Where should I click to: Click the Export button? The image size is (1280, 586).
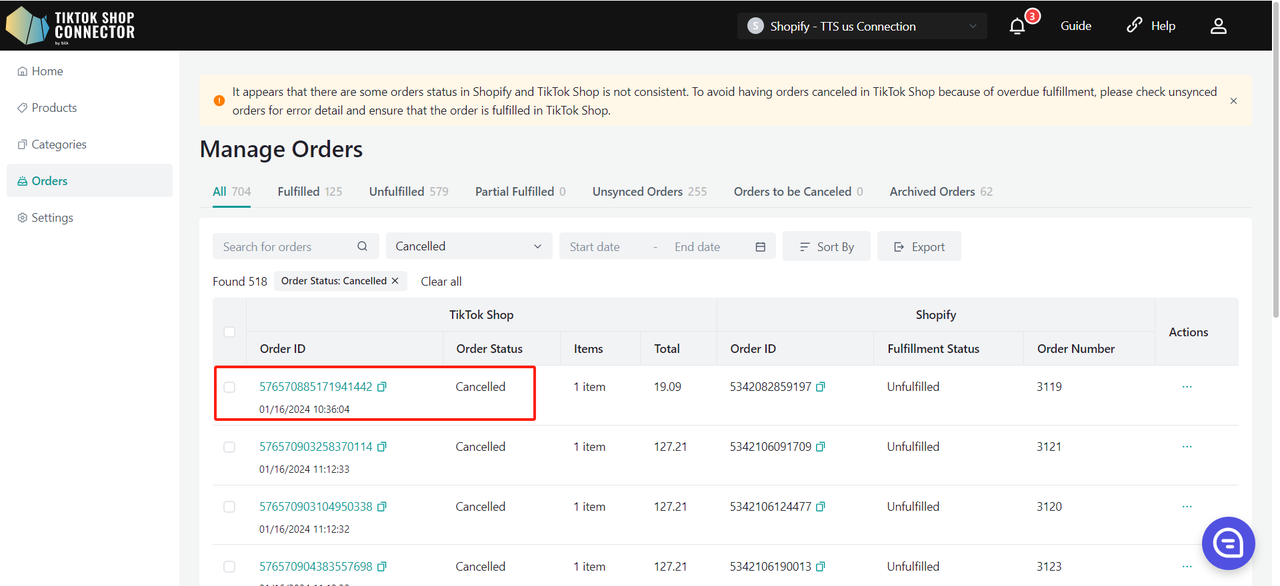tap(919, 247)
